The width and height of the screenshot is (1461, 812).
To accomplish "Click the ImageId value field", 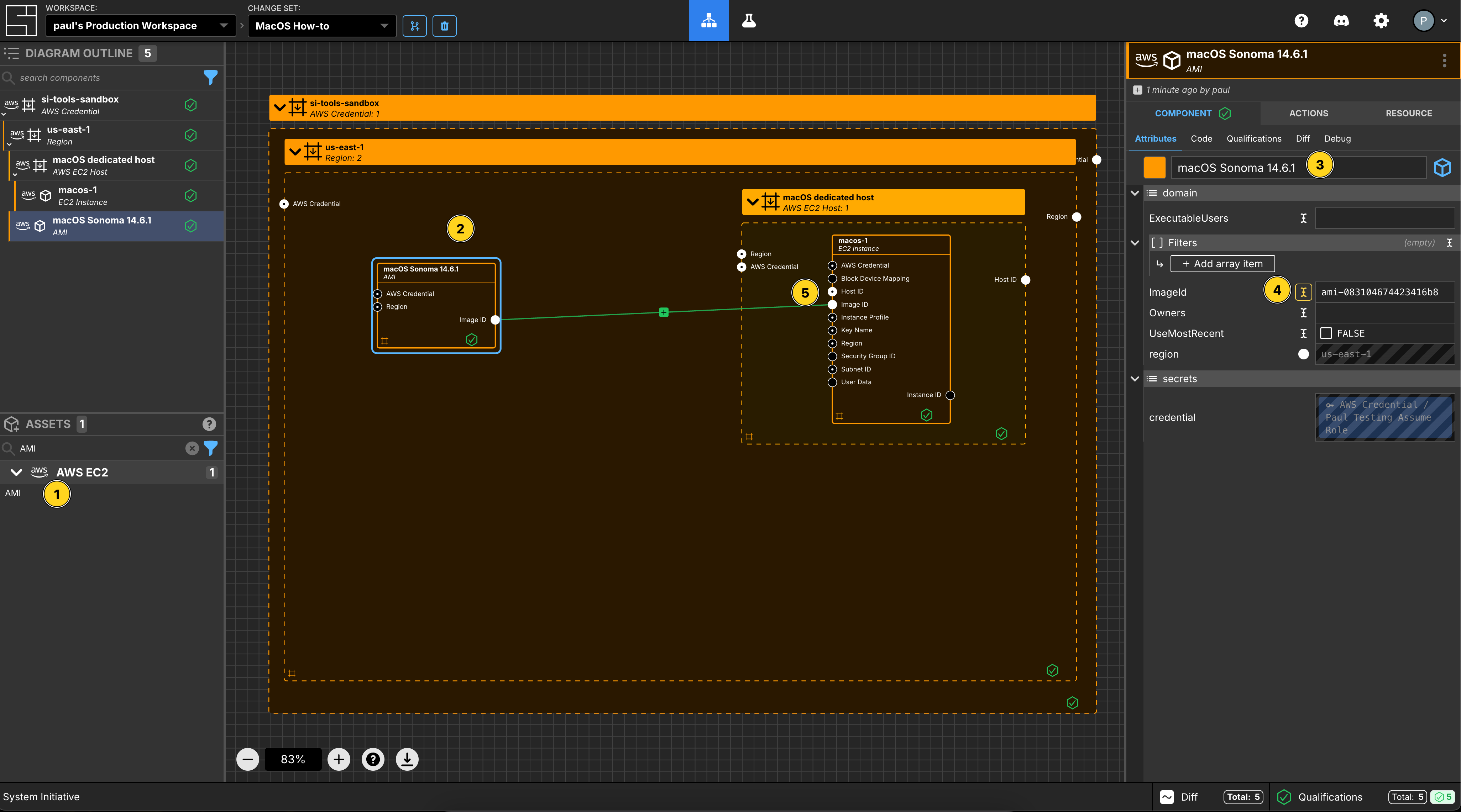I will 1385,292.
